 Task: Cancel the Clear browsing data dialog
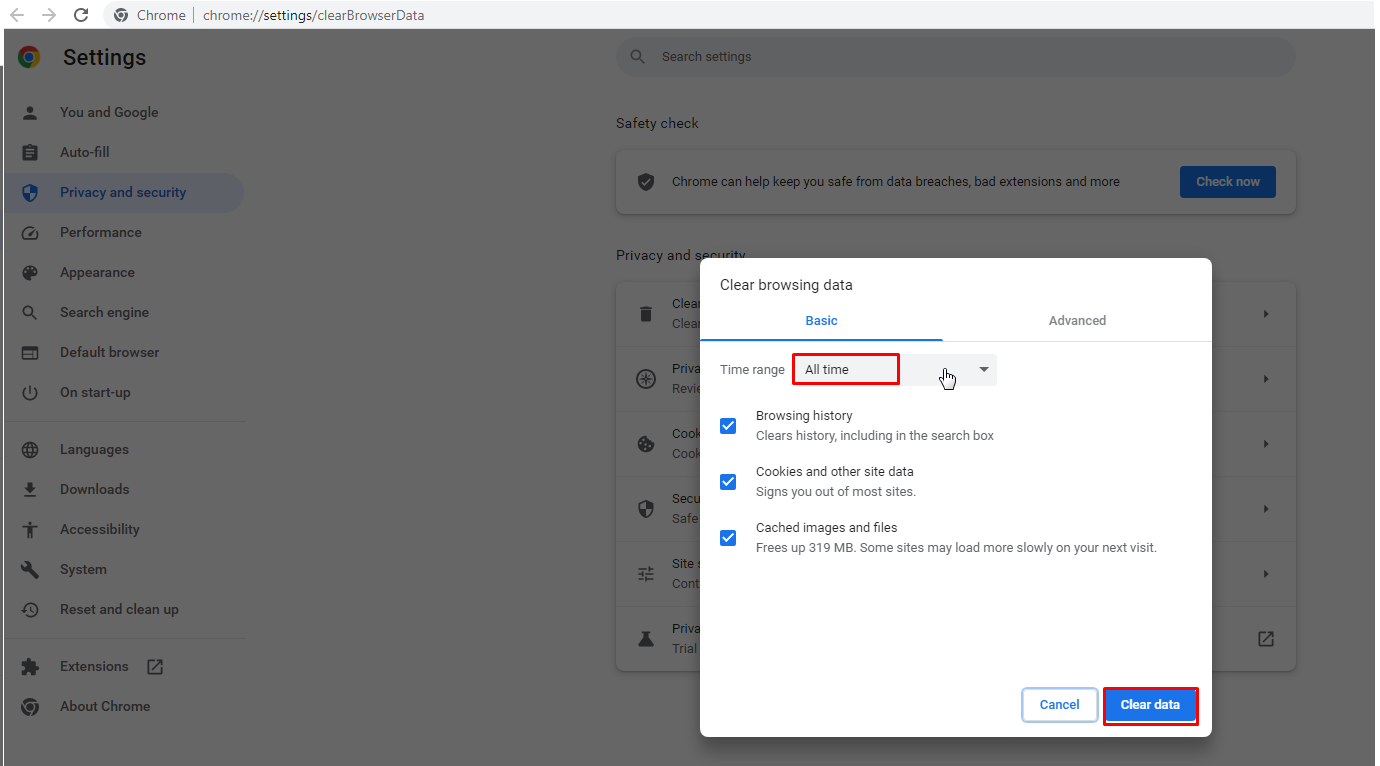1059,705
